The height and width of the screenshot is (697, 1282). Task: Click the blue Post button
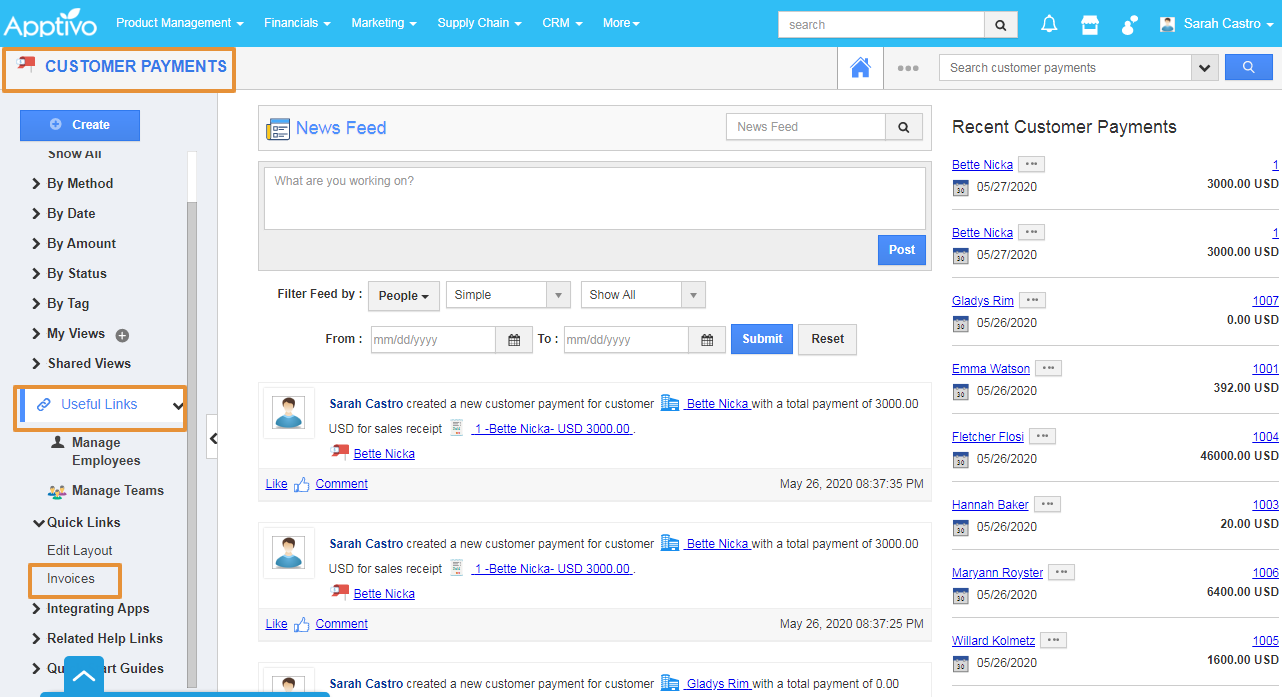tap(901, 250)
